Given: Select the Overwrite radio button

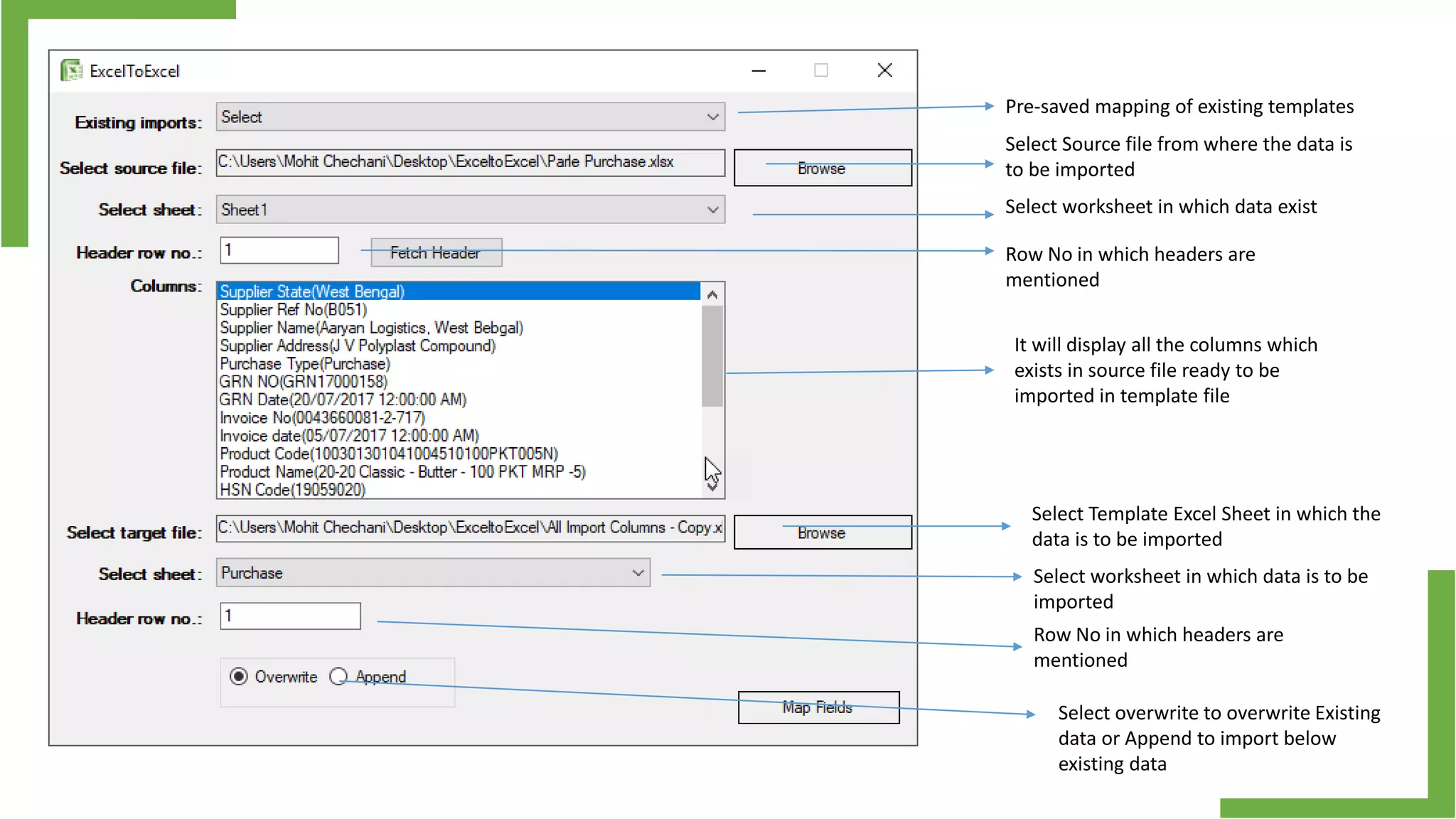Looking at the screenshot, I should (239, 676).
